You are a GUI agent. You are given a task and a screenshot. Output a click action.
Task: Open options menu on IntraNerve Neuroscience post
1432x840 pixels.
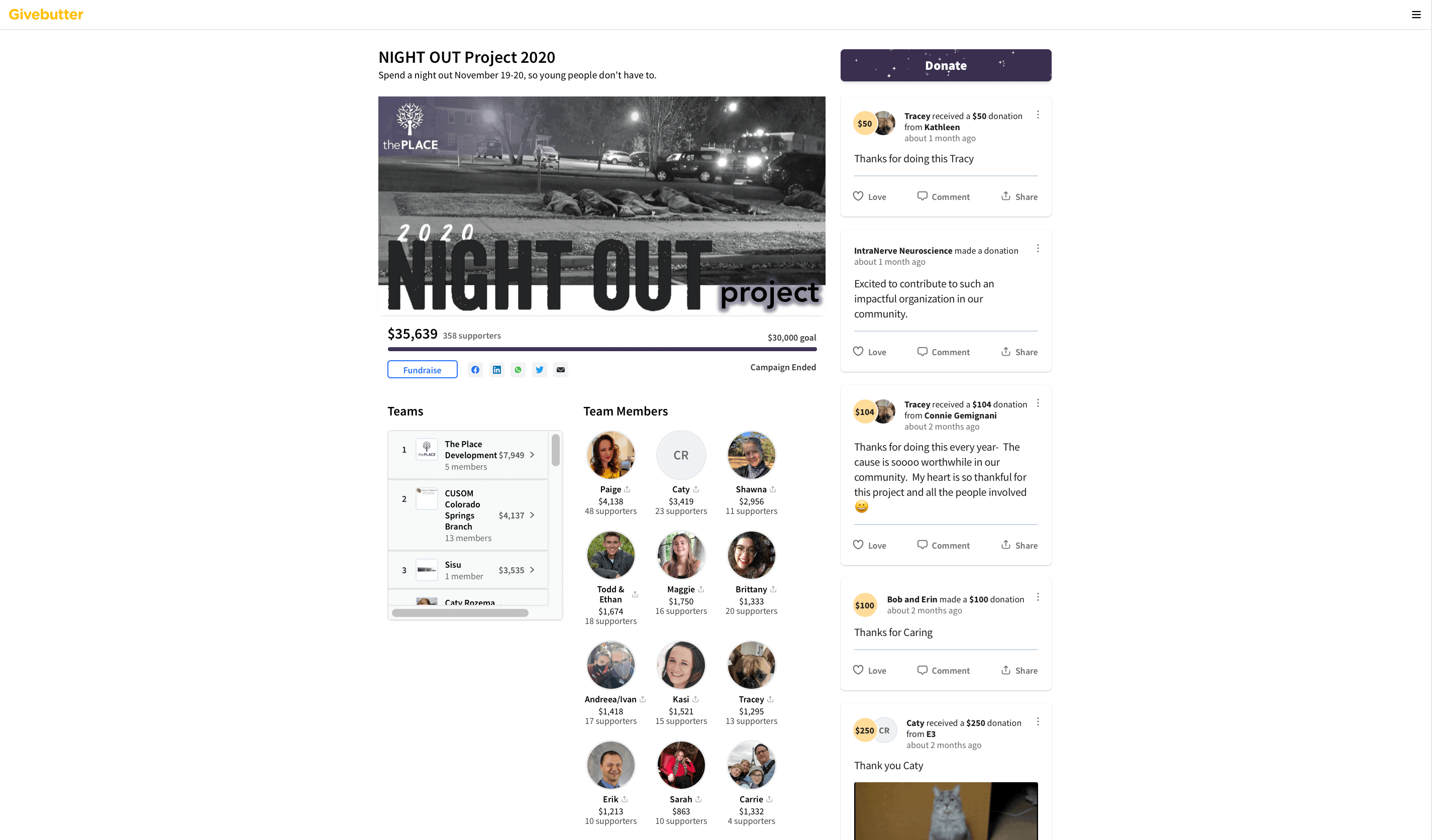pos(1038,249)
